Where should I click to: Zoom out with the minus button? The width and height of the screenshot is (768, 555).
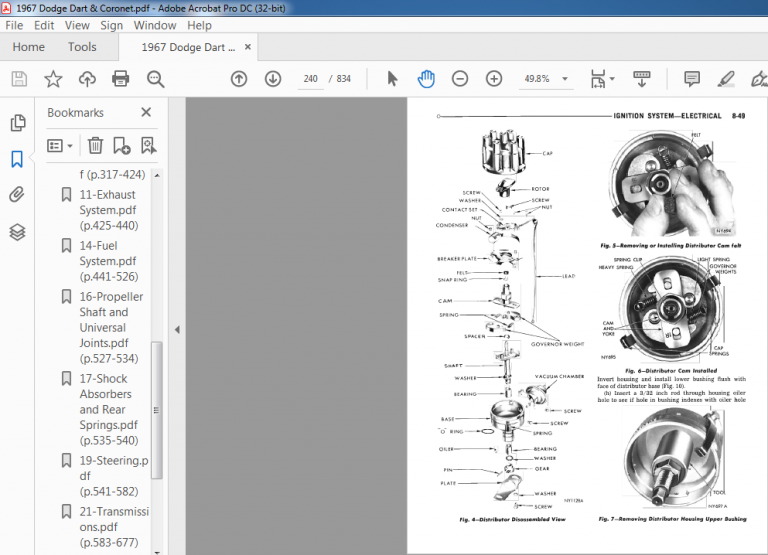click(459, 79)
